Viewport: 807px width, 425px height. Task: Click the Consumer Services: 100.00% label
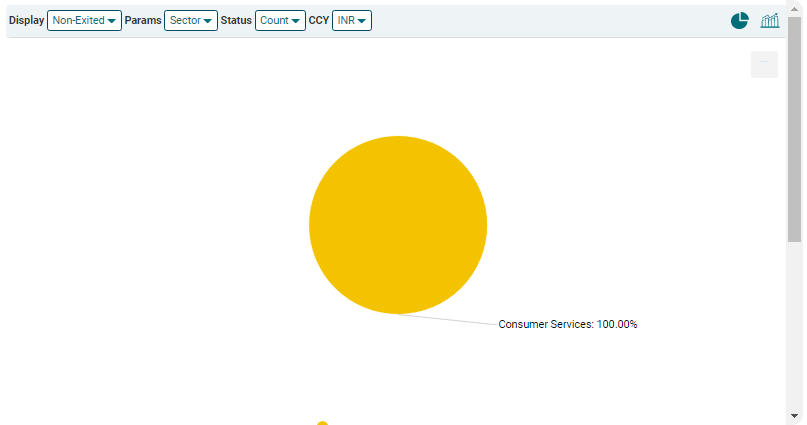click(567, 325)
